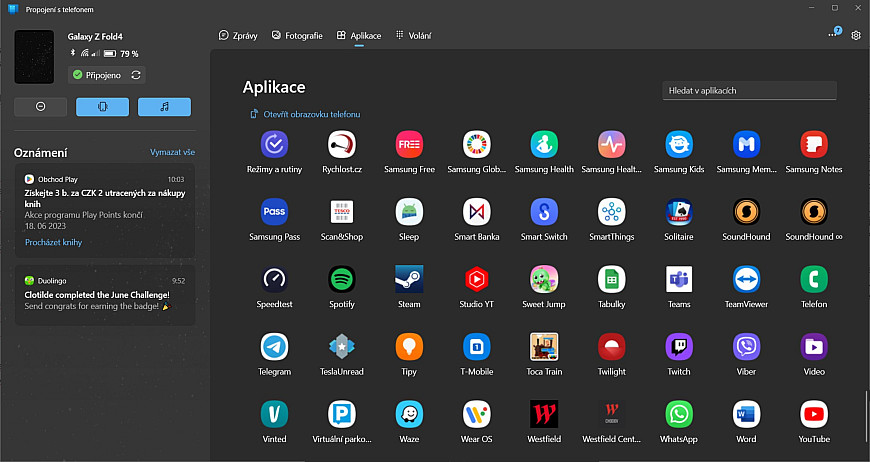Screen dimensions: 870x462
Task: Launch Sweet Jump game
Action: [x=544, y=280]
